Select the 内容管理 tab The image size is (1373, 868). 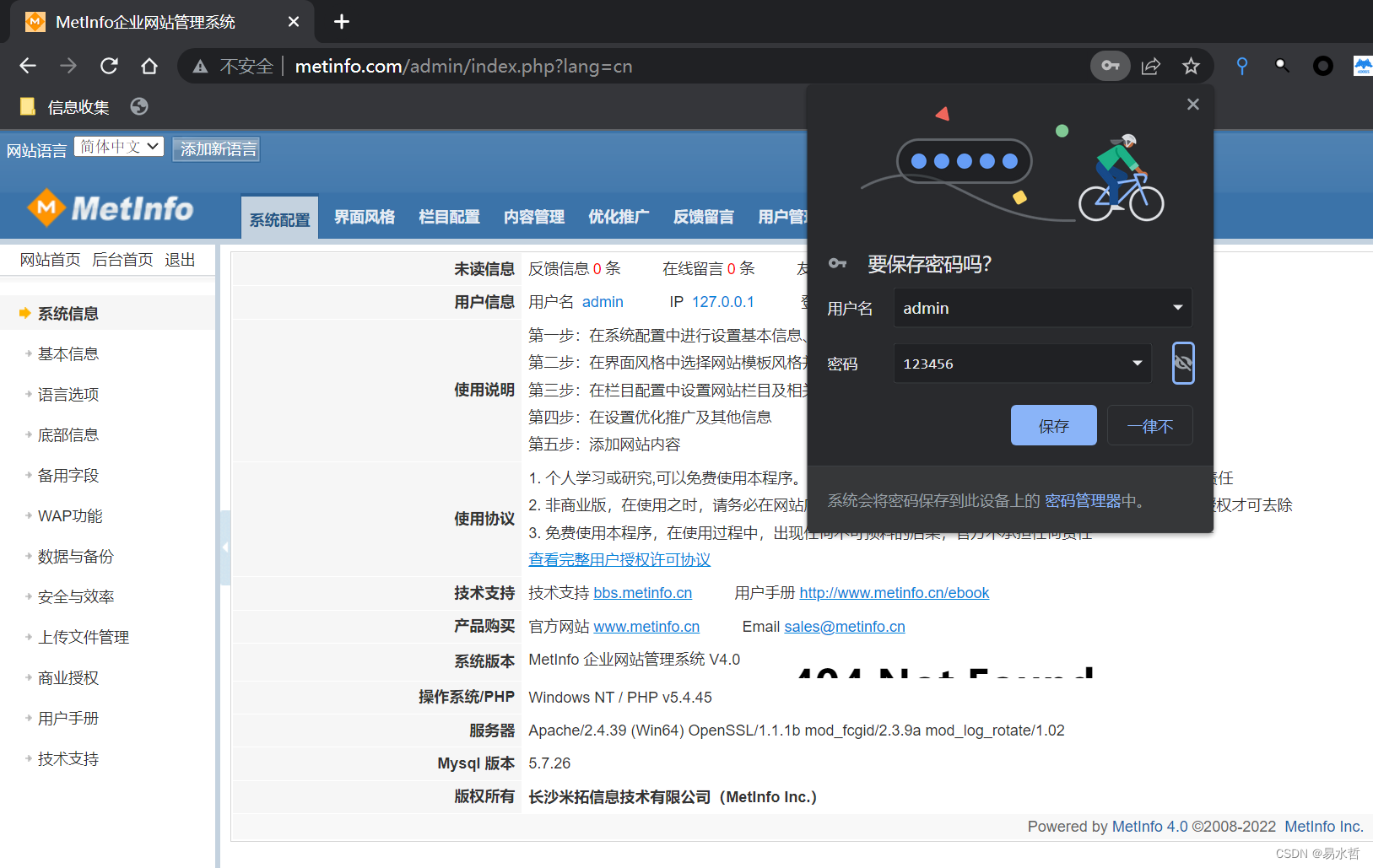534,217
